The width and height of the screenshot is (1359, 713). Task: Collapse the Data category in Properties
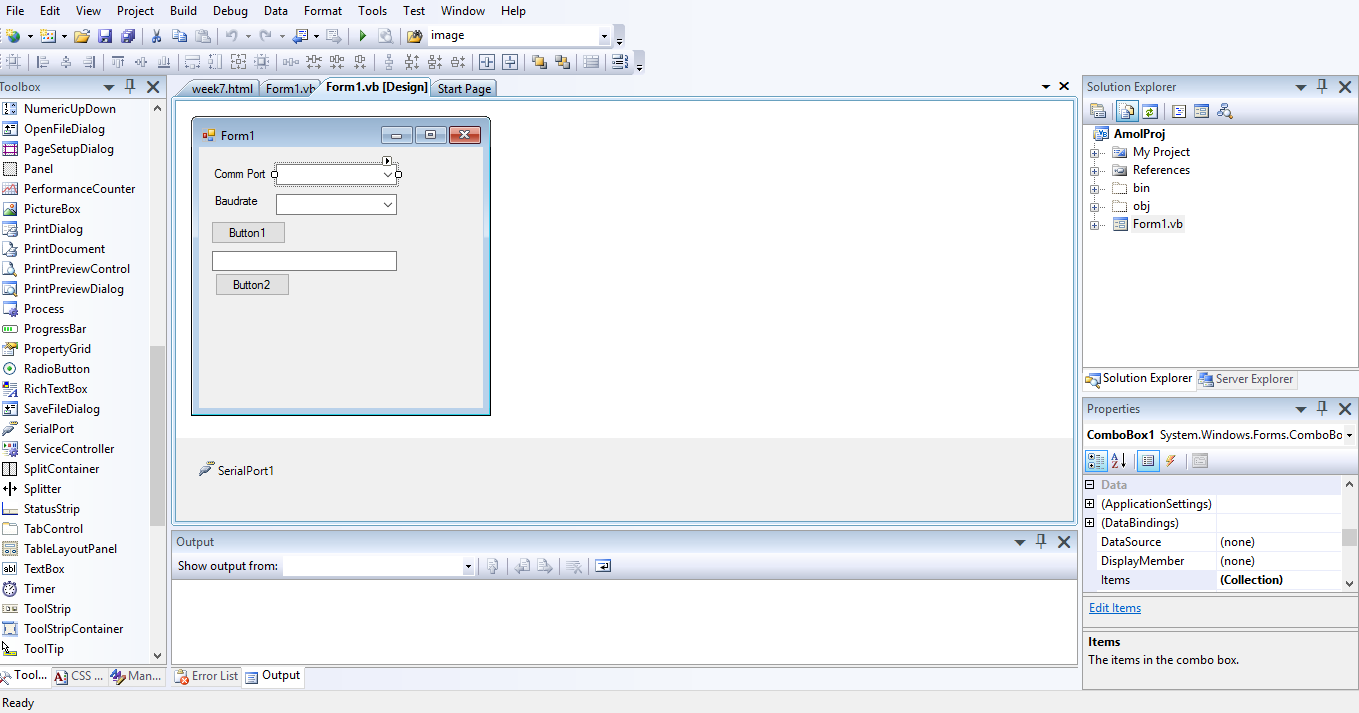[1090, 485]
